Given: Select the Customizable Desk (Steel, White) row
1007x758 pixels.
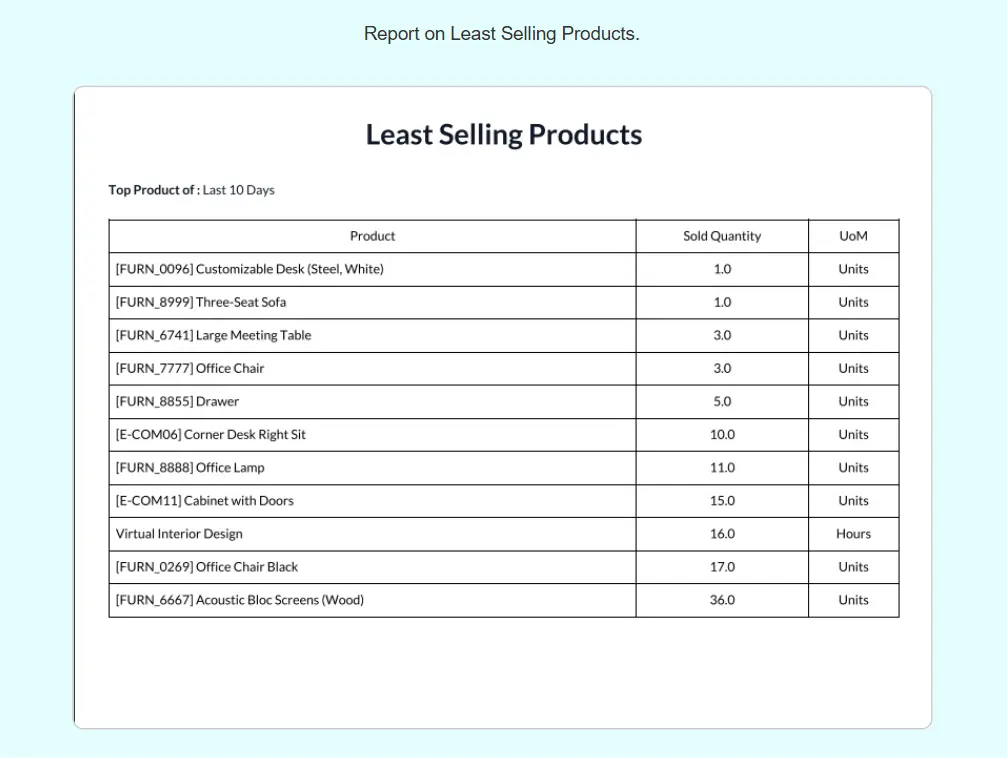Looking at the screenshot, I should click(x=249, y=269).
